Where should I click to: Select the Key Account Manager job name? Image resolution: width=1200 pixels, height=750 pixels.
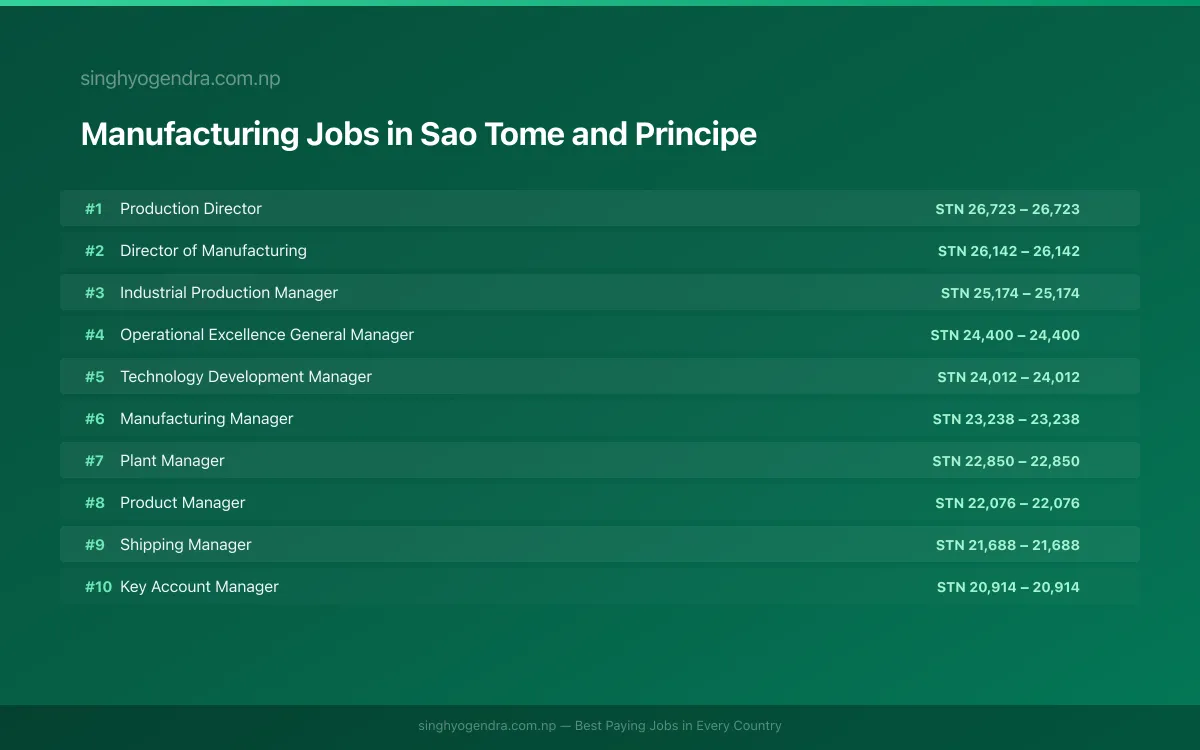(x=199, y=587)
